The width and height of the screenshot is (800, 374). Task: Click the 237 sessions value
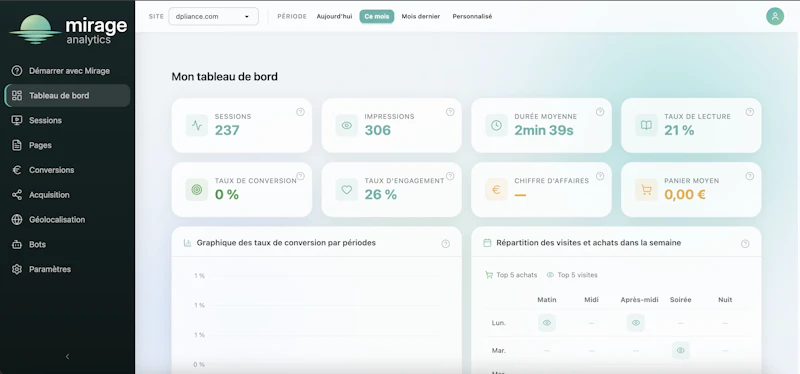[x=227, y=131]
